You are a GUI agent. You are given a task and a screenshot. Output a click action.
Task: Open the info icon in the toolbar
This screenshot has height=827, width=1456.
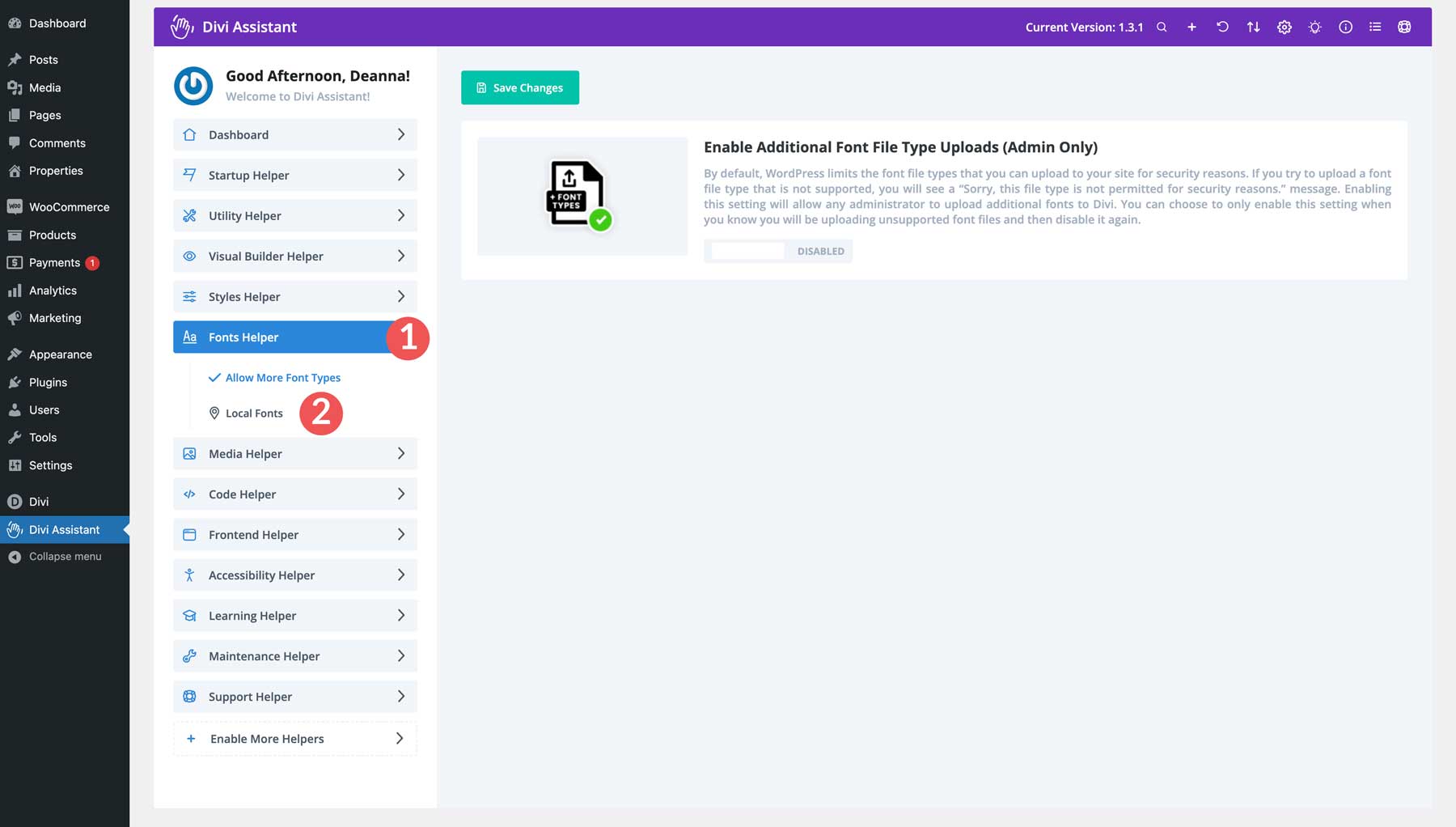(1345, 27)
